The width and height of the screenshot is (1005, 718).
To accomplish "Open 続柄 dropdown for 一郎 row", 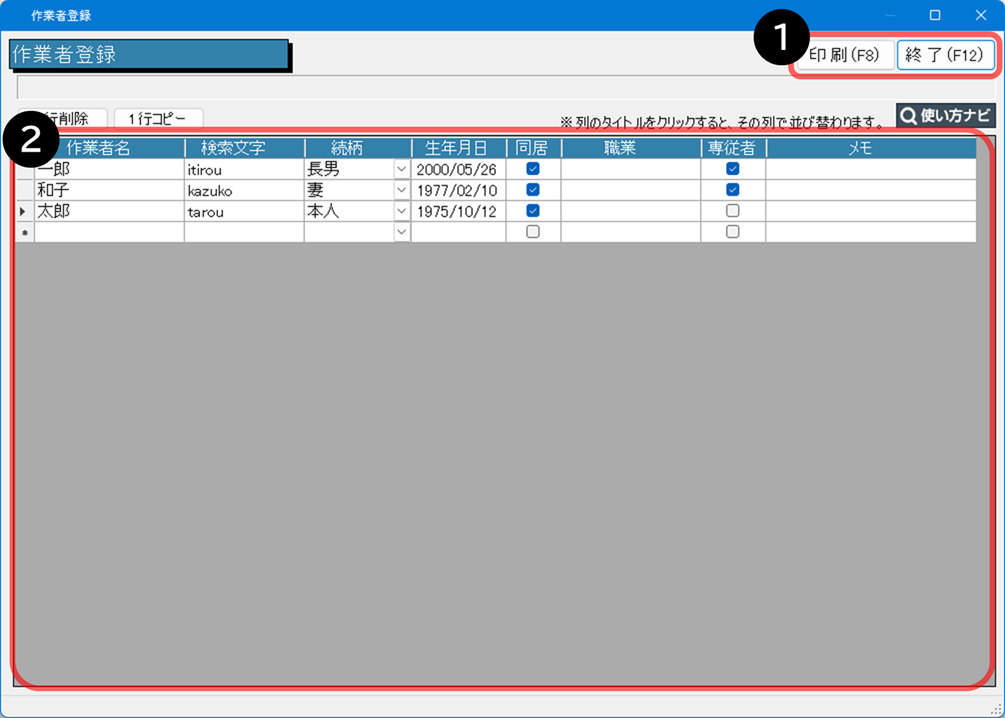I will (x=402, y=169).
